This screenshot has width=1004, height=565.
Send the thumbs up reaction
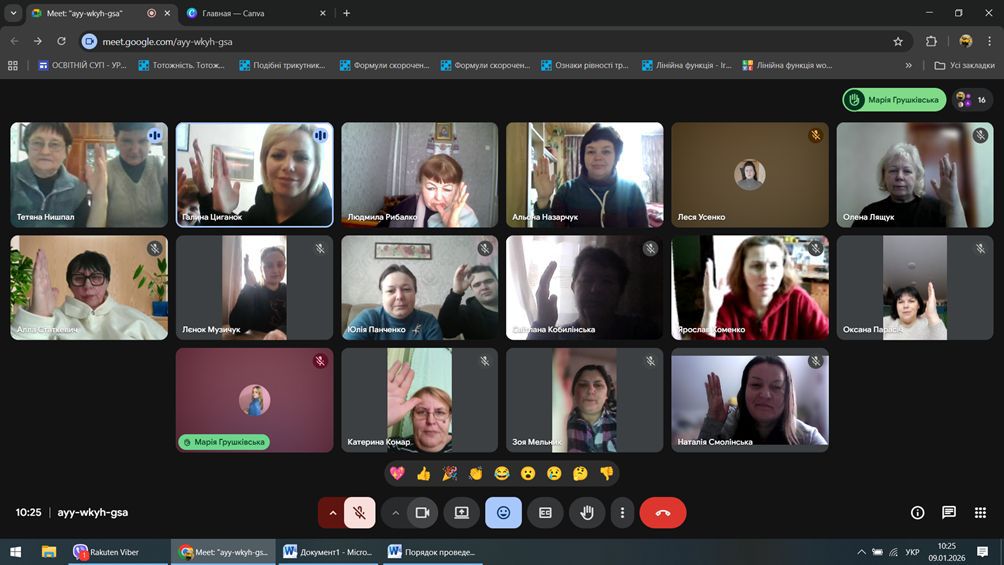(x=423, y=474)
